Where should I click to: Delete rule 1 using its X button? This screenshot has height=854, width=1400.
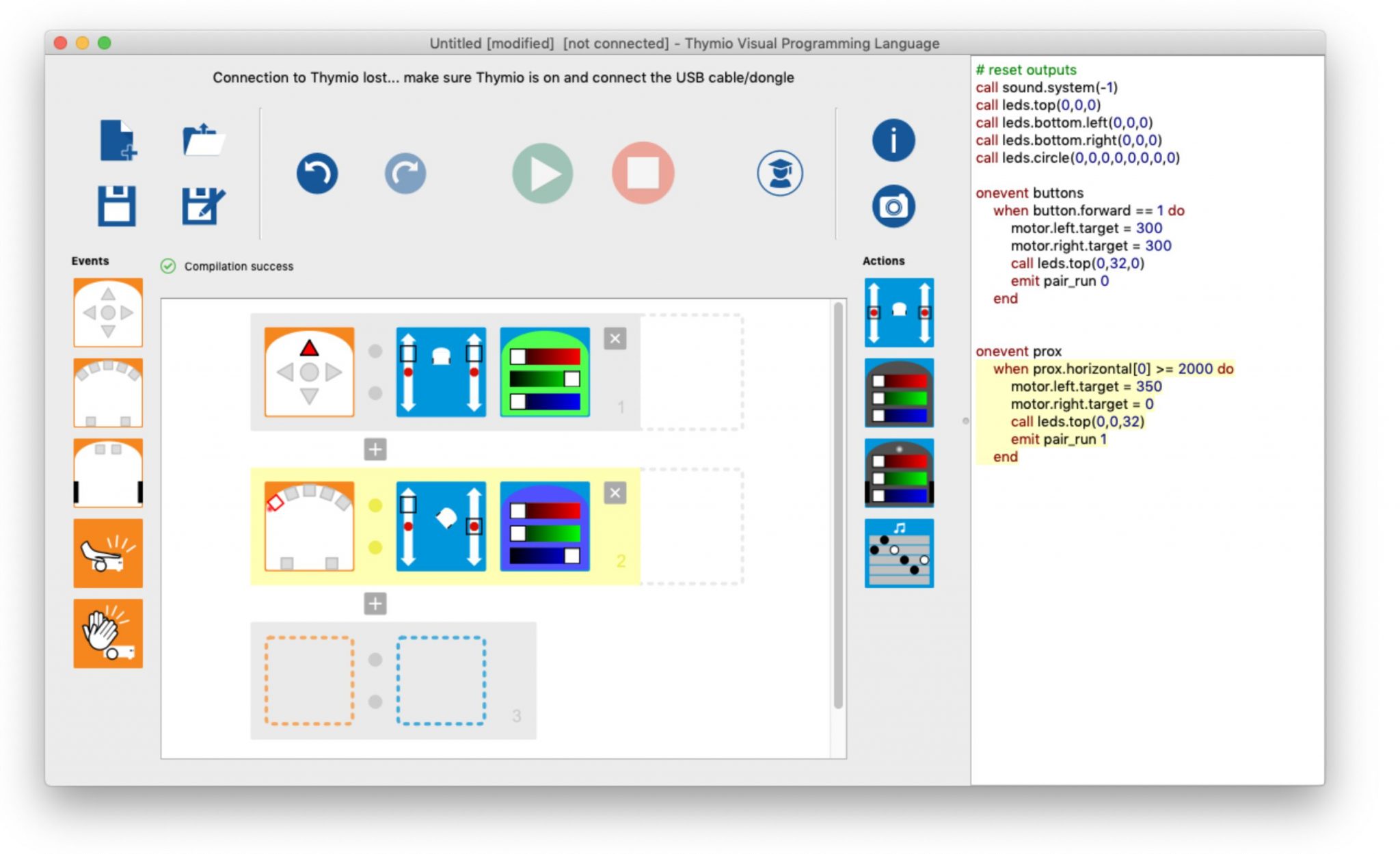[x=614, y=338]
